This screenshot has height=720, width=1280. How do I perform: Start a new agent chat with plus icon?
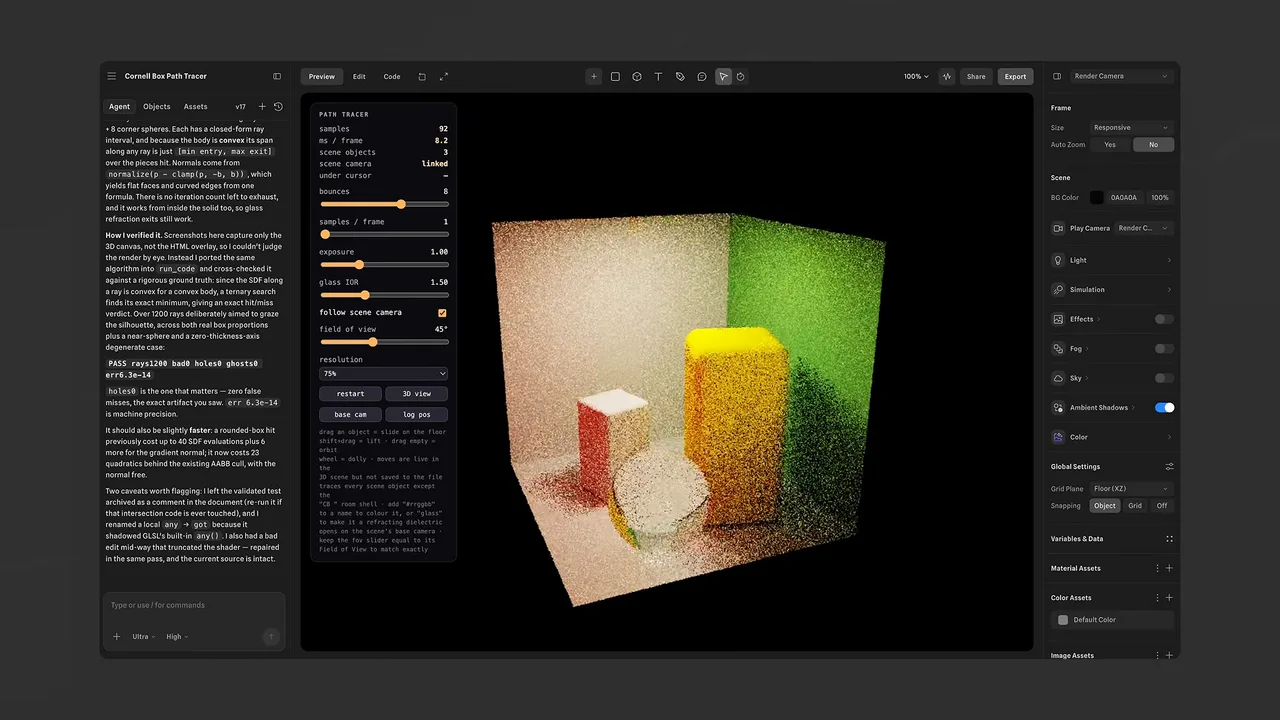(x=262, y=107)
